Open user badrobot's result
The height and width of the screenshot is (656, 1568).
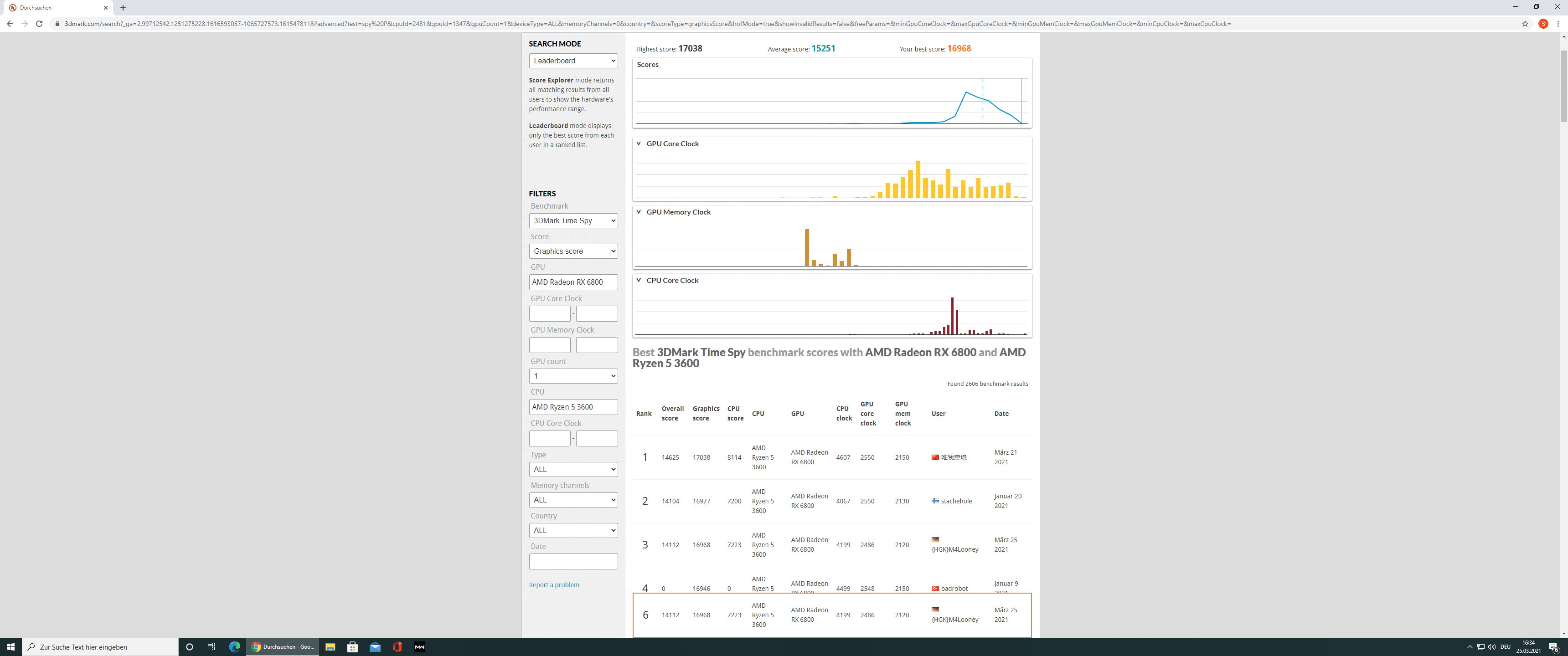click(x=954, y=589)
